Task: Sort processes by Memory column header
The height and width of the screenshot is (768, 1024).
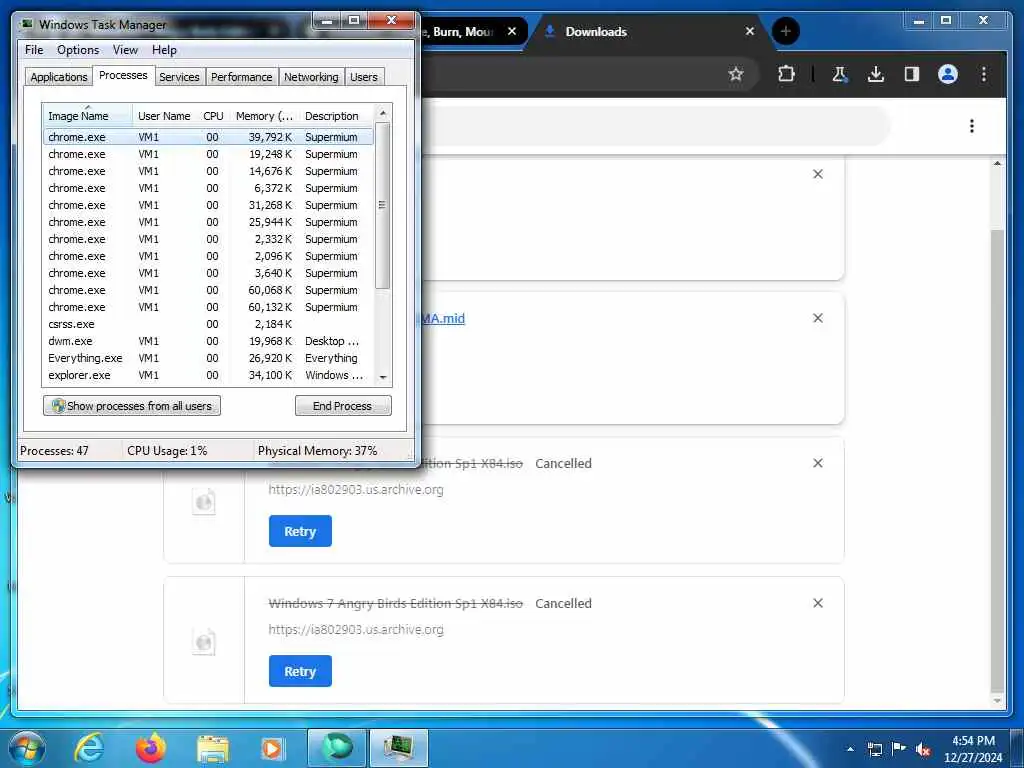Action: click(x=264, y=116)
